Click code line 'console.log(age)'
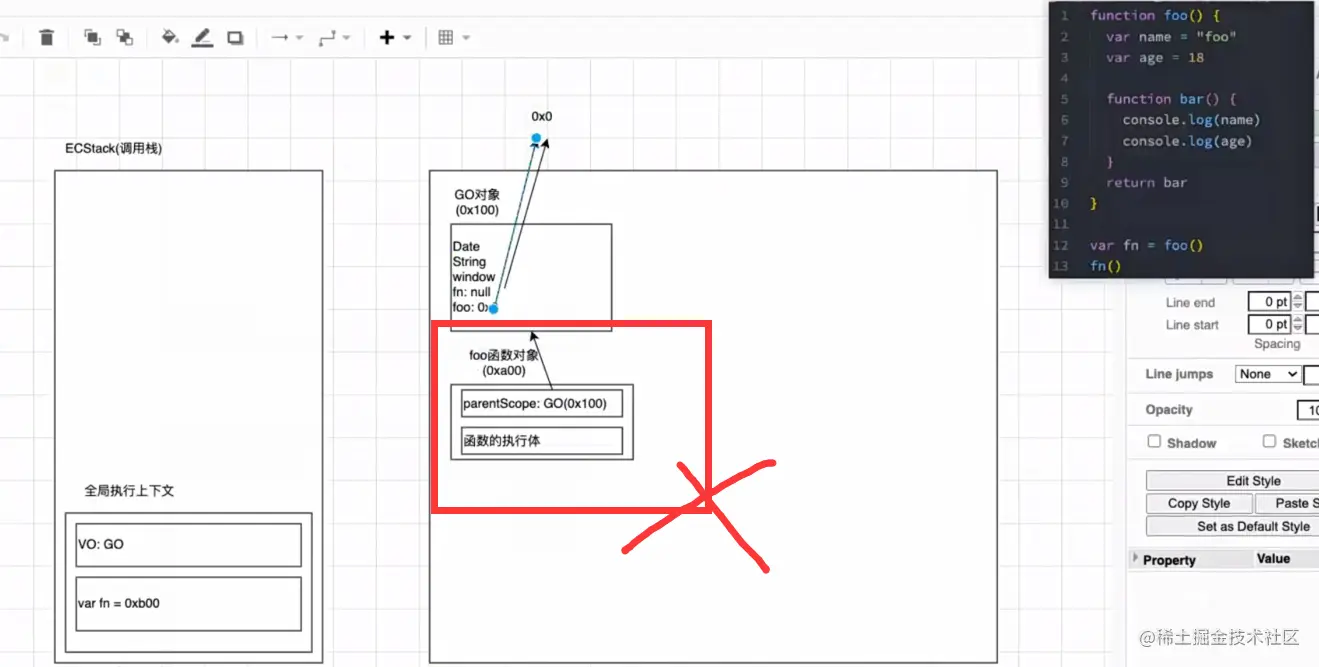The height and width of the screenshot is (667, 1319). [x=1187, y=141]
